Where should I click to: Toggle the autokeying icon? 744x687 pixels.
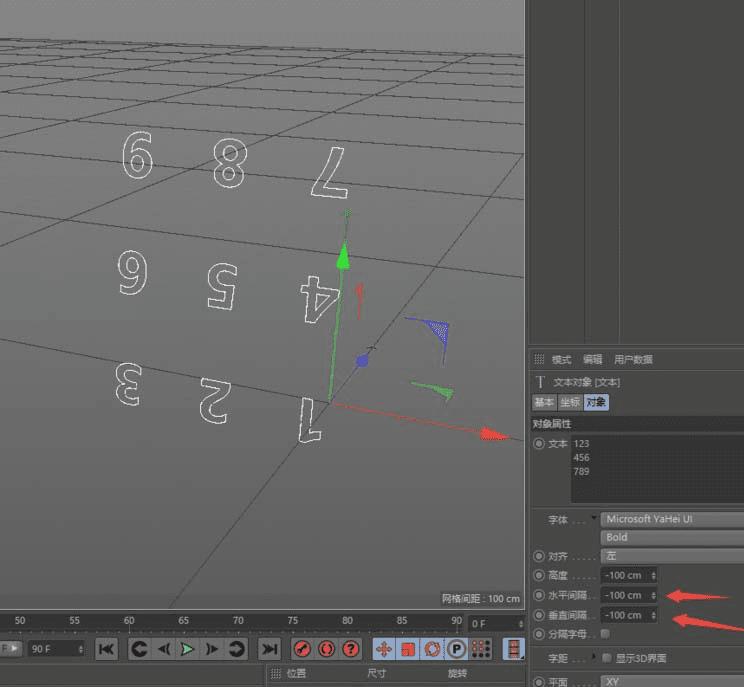pos(325,649)
